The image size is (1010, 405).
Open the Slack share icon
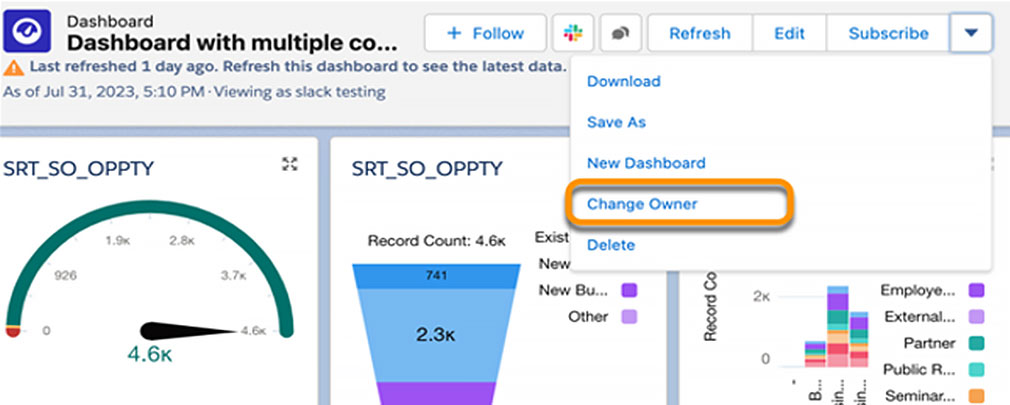click(x=573, y=33)
